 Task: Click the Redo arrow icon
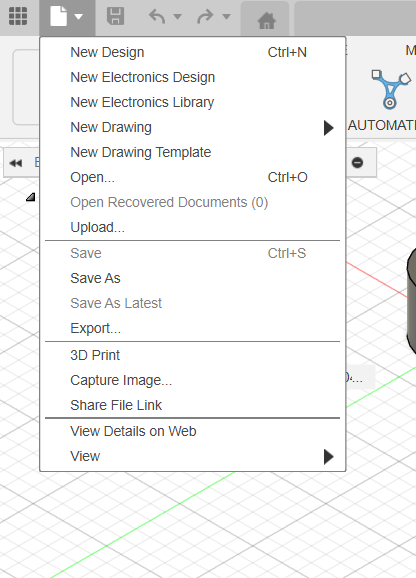pos(205,16)
